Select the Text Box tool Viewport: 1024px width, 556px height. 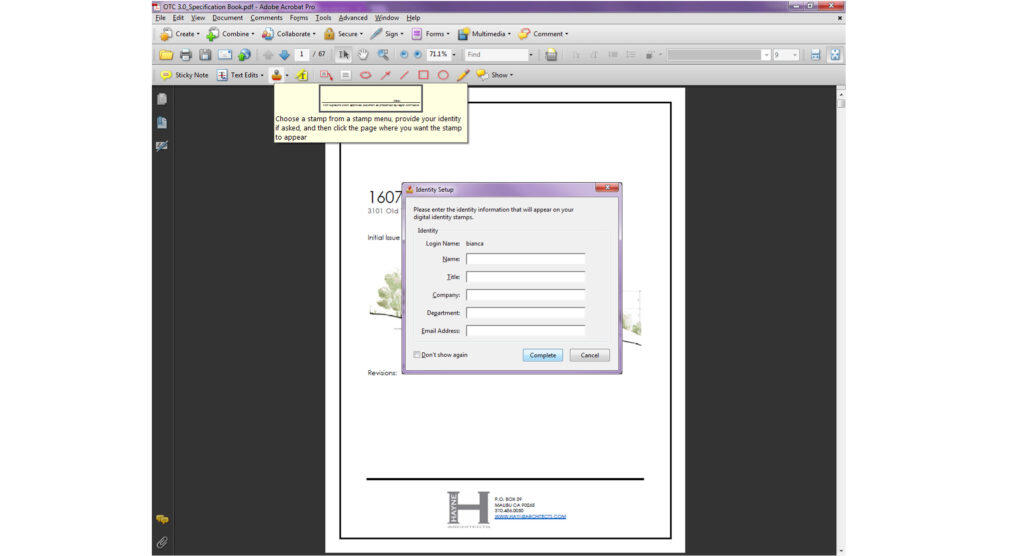pos(345,75)
